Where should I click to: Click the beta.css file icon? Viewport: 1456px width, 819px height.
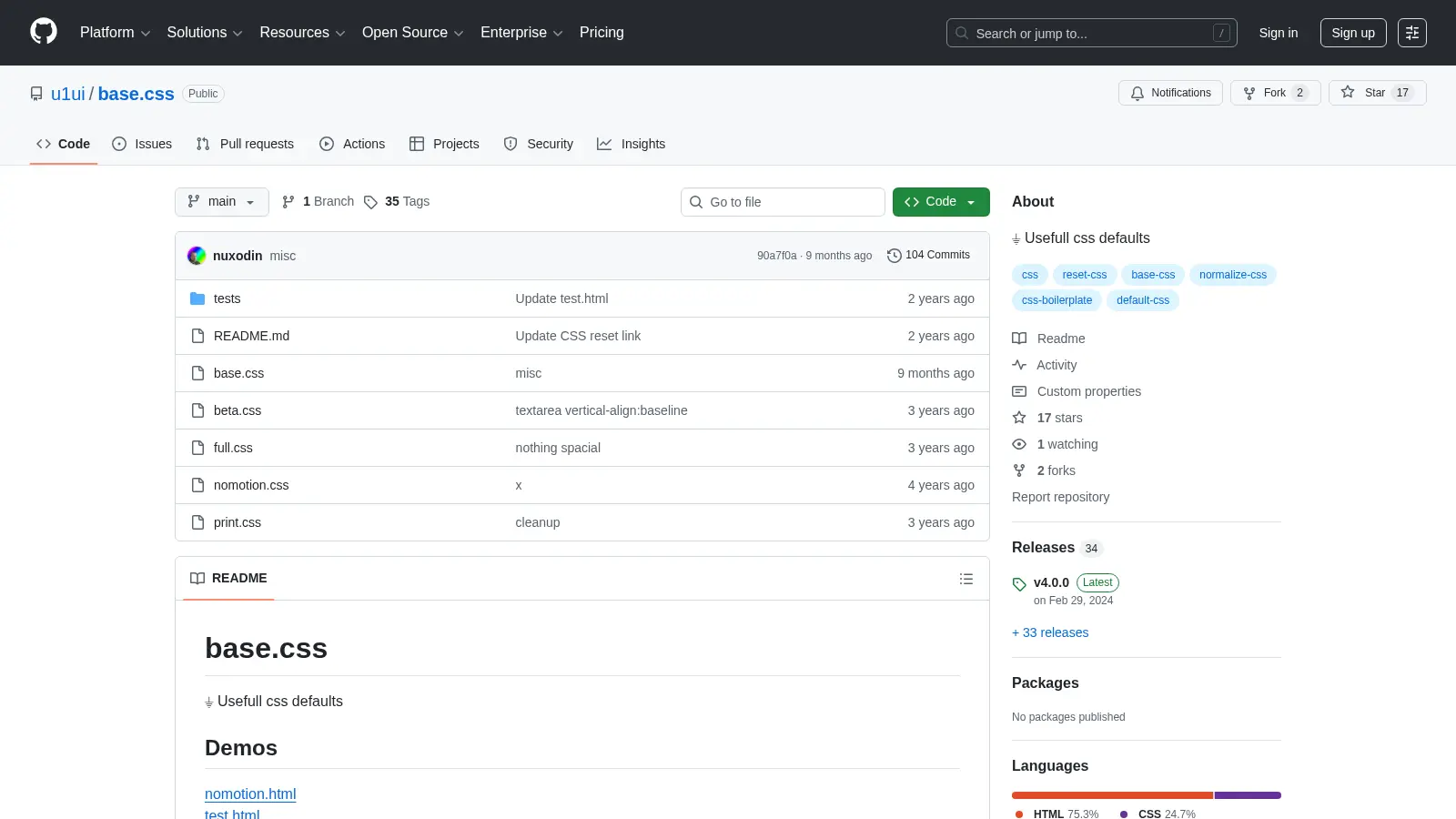(x=197, y=410)
